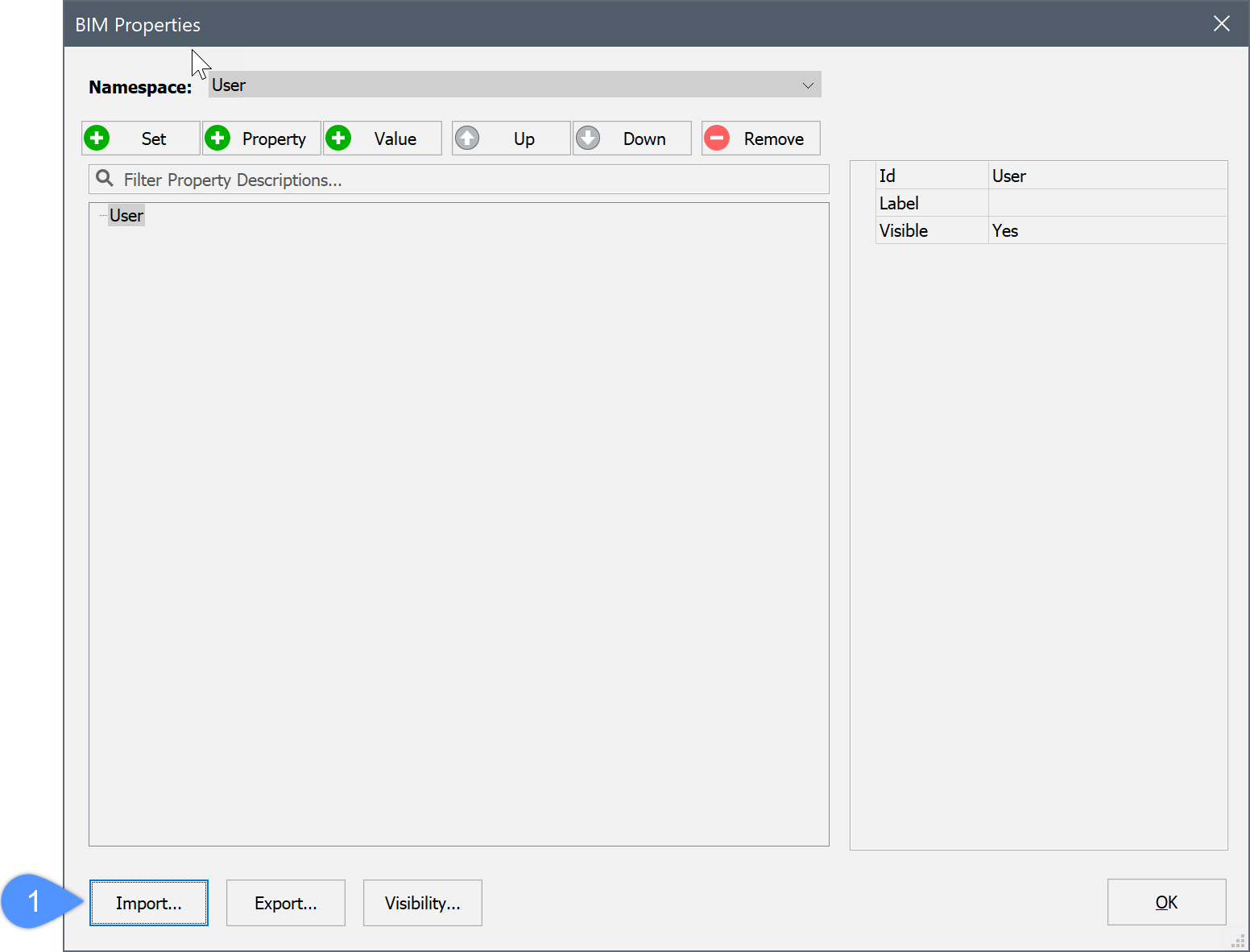Confirm with the OK button
The width and height of the screenshot is (1250, 952).
(1166, 903)
